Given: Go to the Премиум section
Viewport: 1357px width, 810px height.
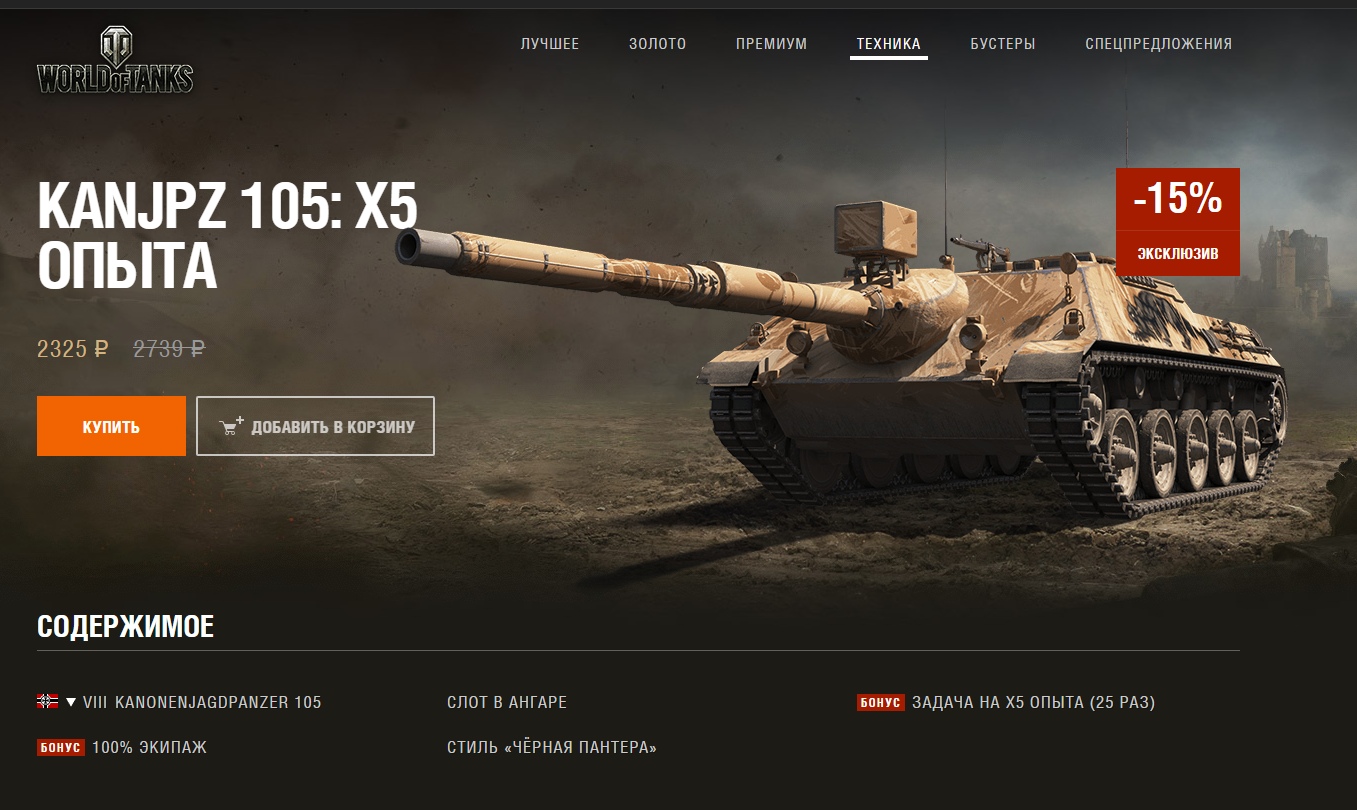Looking at the screenshot, I should point(771,44).
